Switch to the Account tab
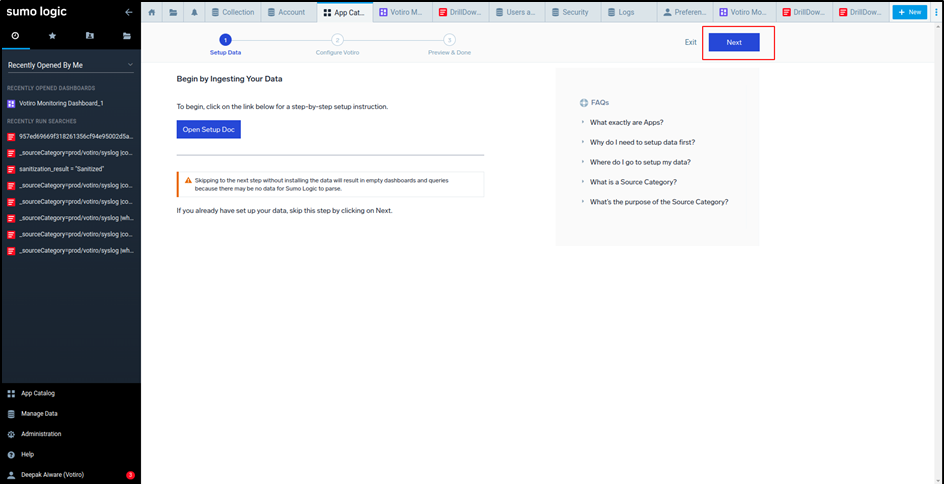 coord(288,12)
